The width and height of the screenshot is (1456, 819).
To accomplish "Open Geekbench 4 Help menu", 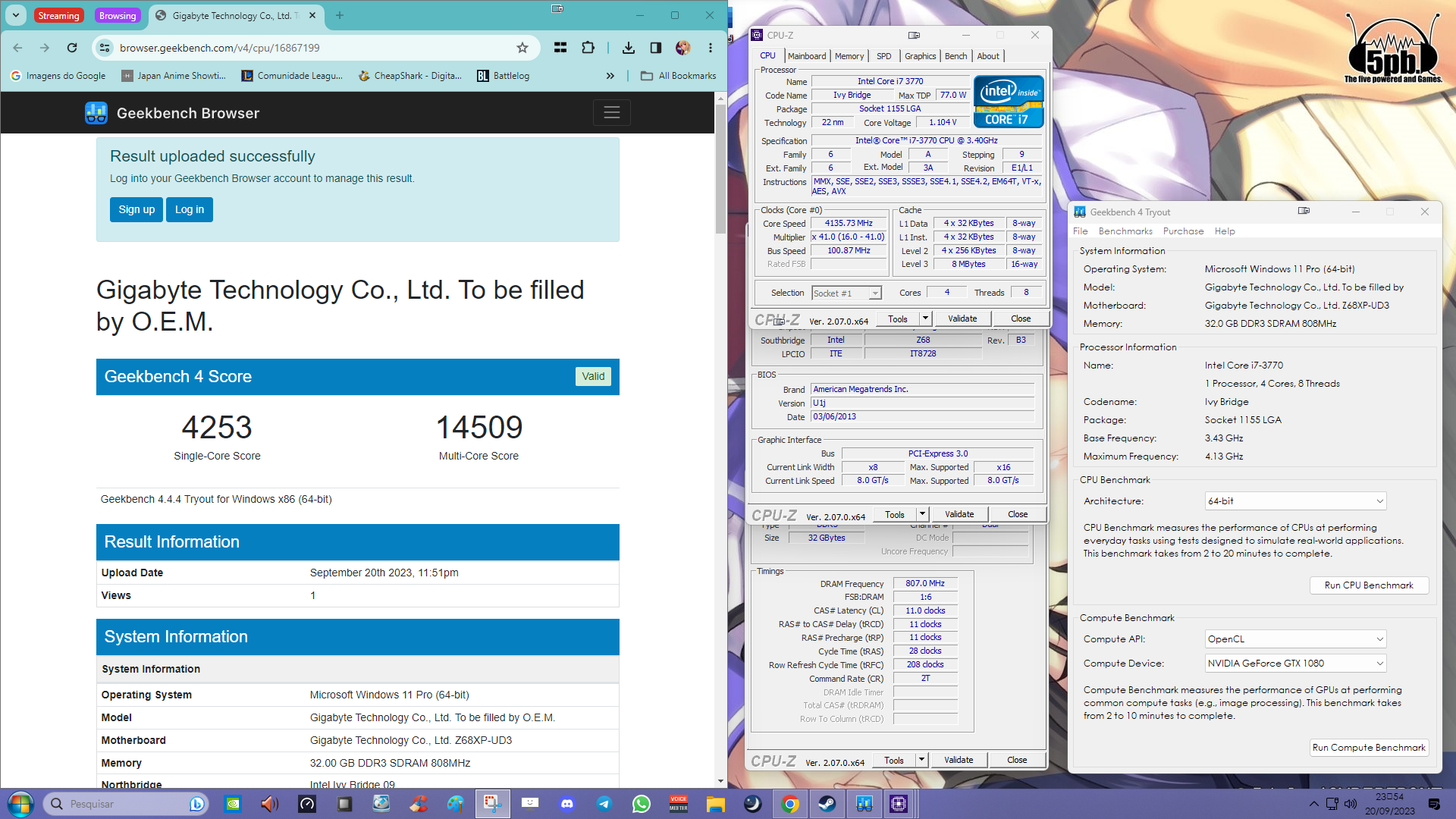I will [x=1225, y=231].
